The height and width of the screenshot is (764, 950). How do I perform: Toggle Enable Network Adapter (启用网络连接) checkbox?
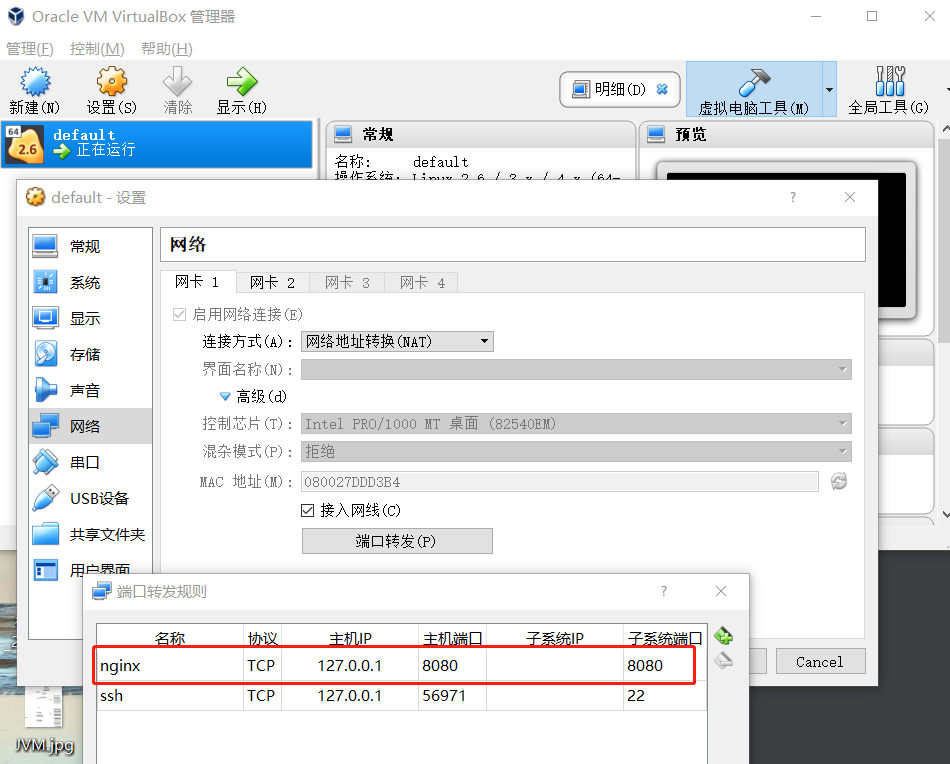(x=179, y=314)
